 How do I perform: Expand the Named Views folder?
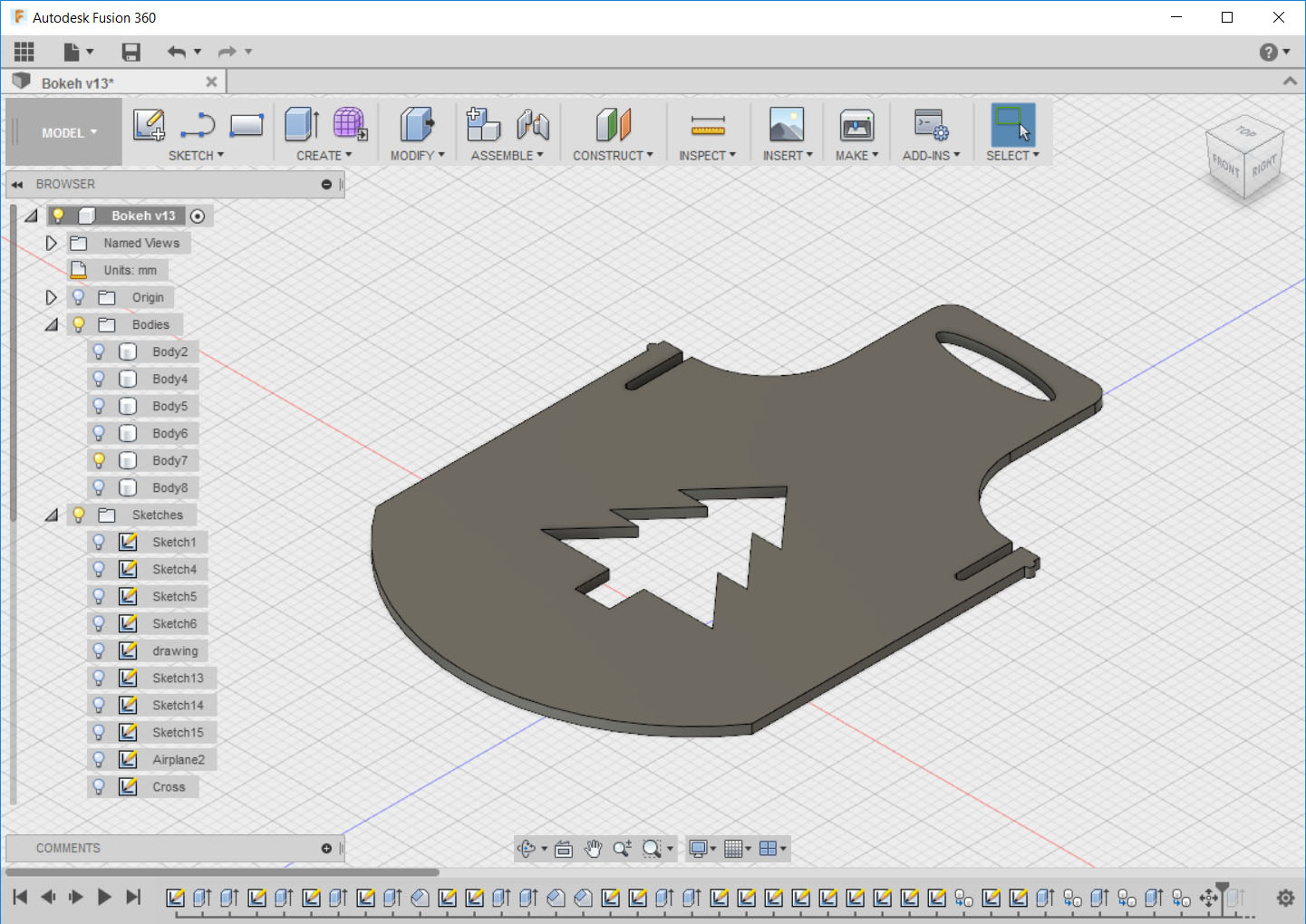coord(51,243)
